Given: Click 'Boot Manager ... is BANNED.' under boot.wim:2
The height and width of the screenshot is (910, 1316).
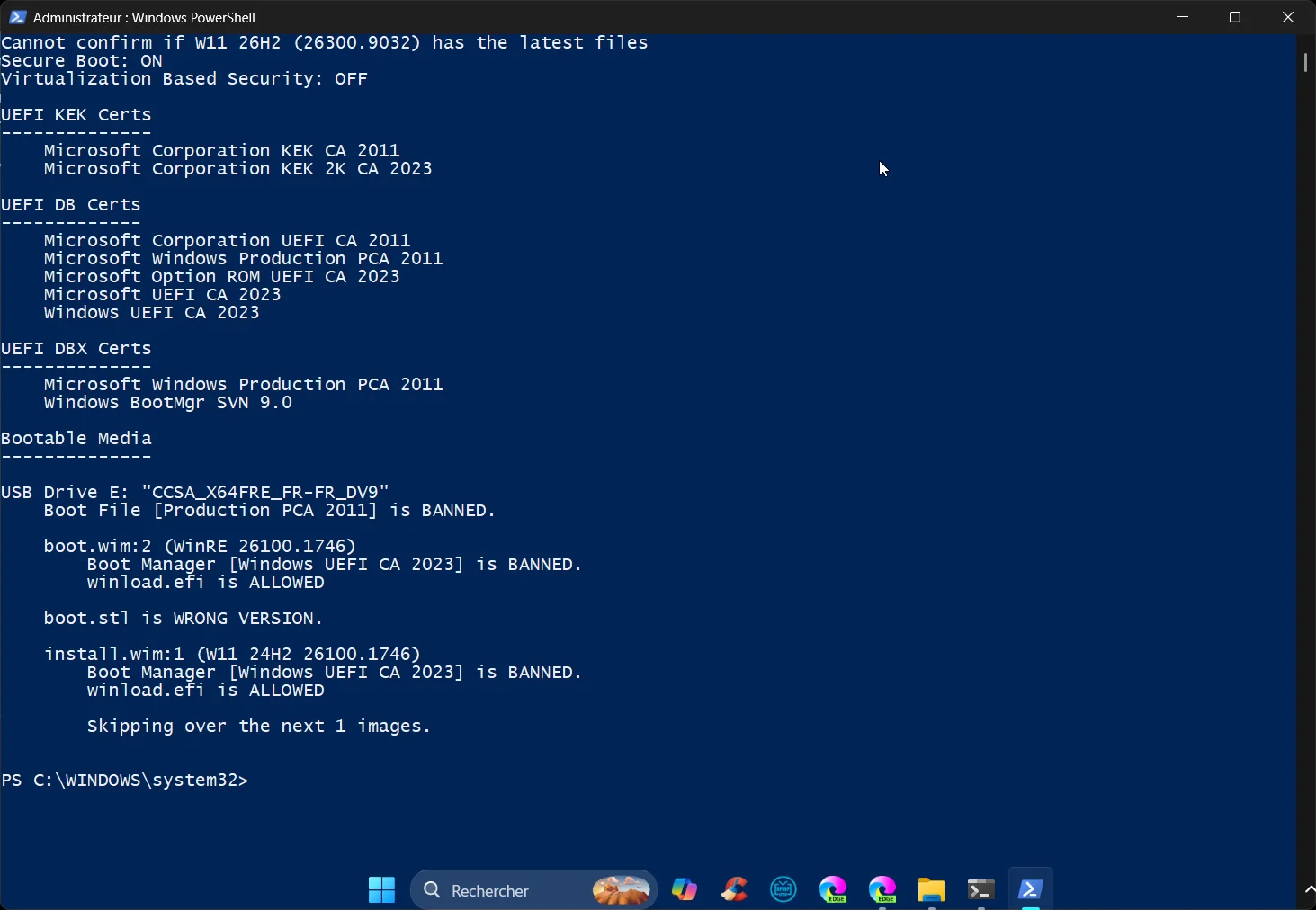Looking at the screenshot, I should click(335, 565).
